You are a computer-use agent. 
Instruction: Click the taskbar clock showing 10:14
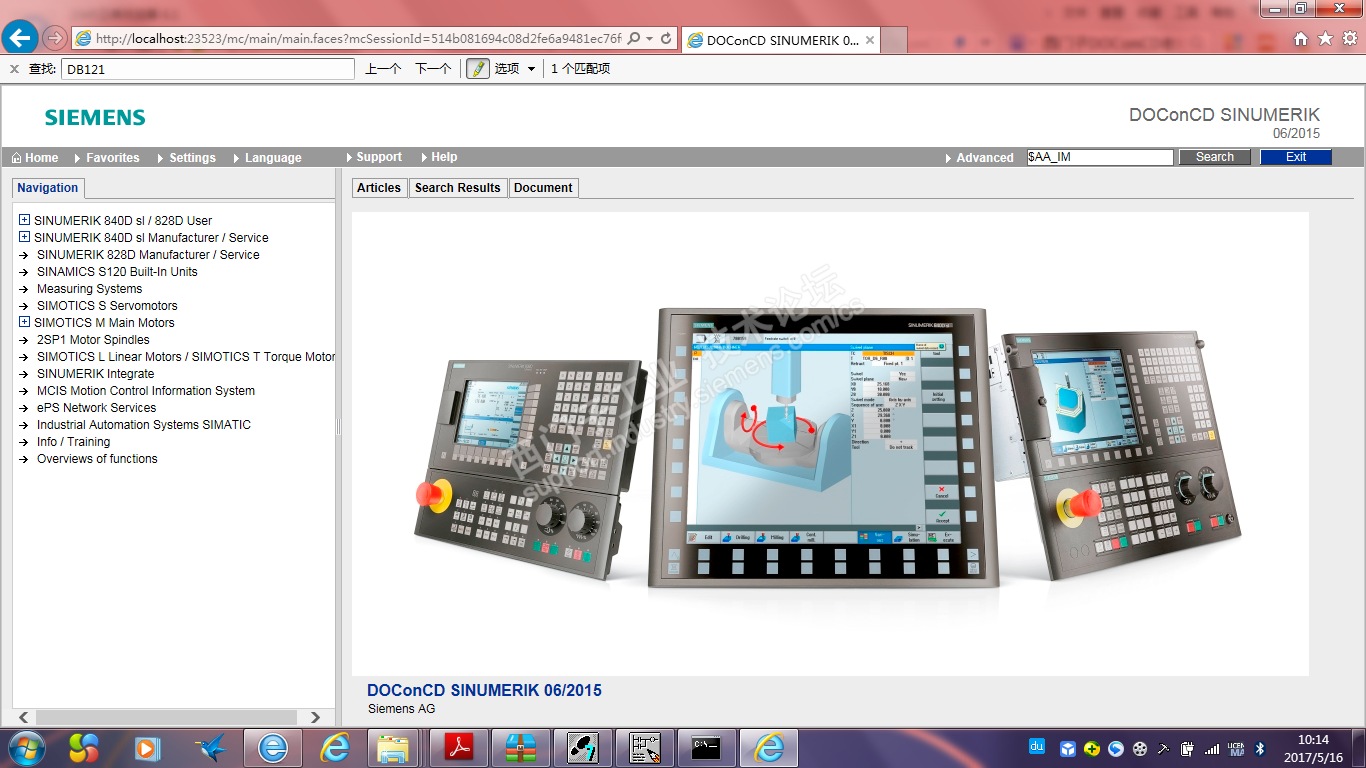point(1313,748)
